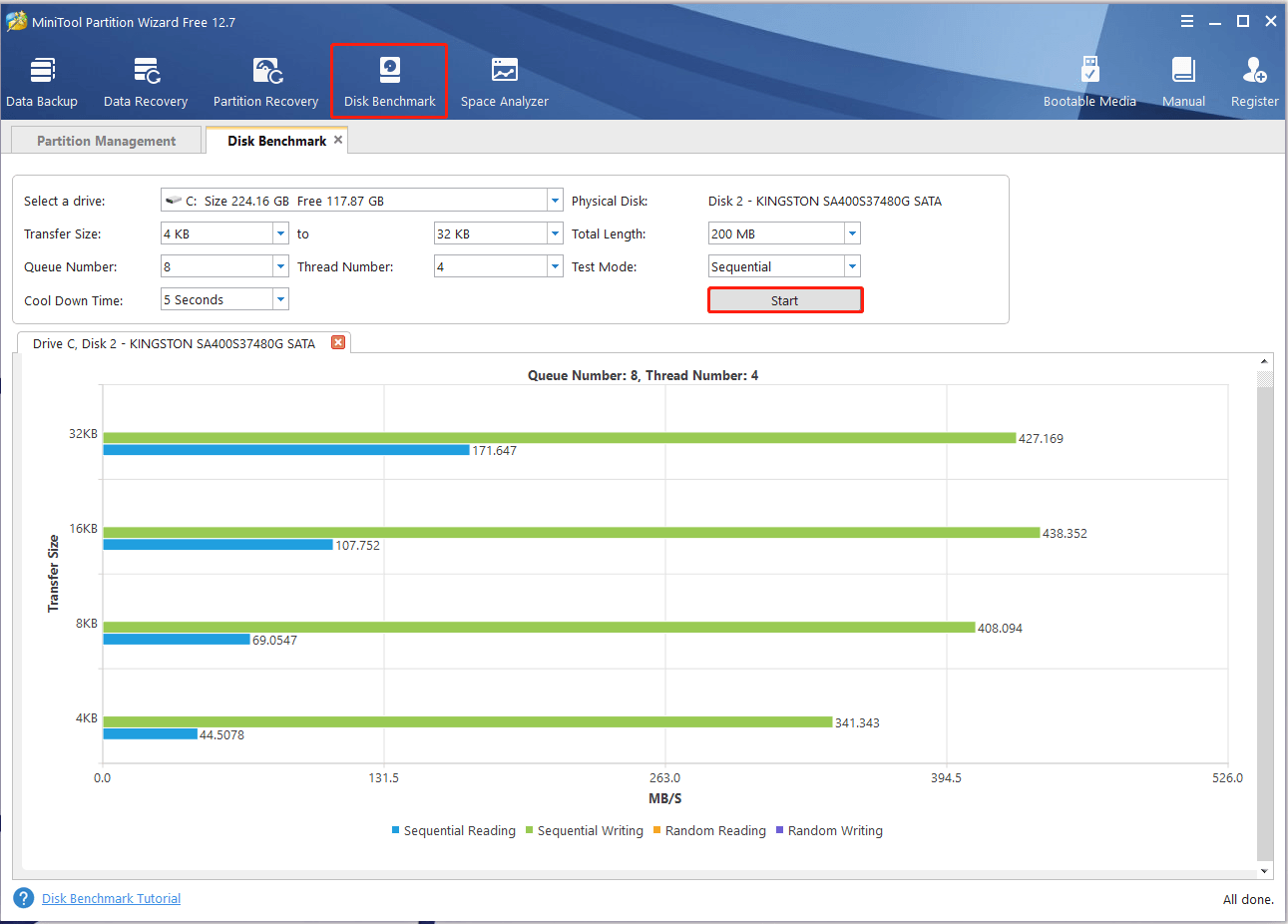Toggle the Sequential Reading legend entry
The image size is (1288, 924).
click(454, 830)
